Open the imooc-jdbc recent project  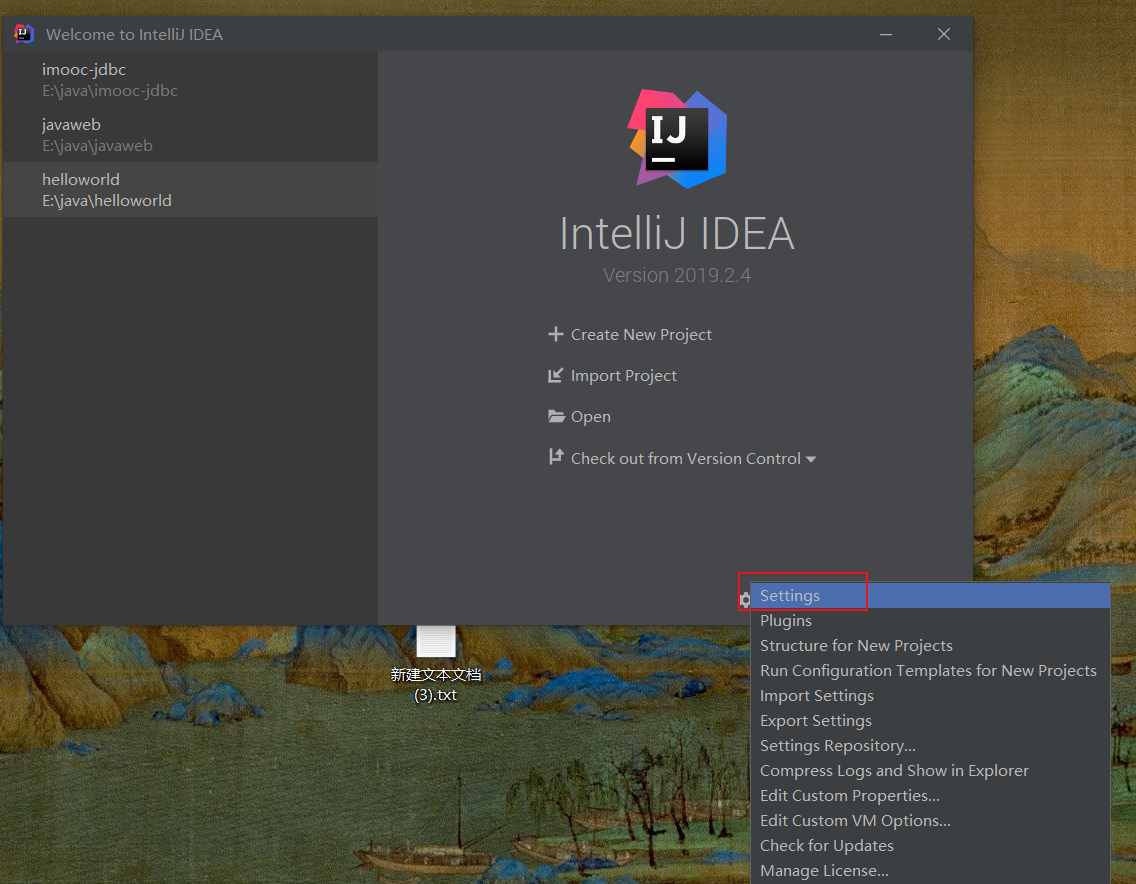(190, 80)
